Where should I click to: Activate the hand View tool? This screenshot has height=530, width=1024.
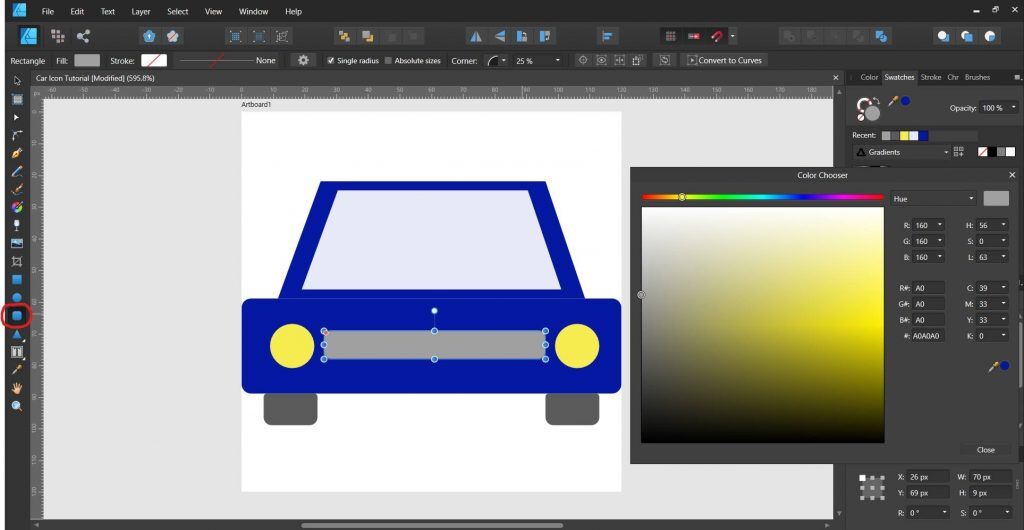17,388
